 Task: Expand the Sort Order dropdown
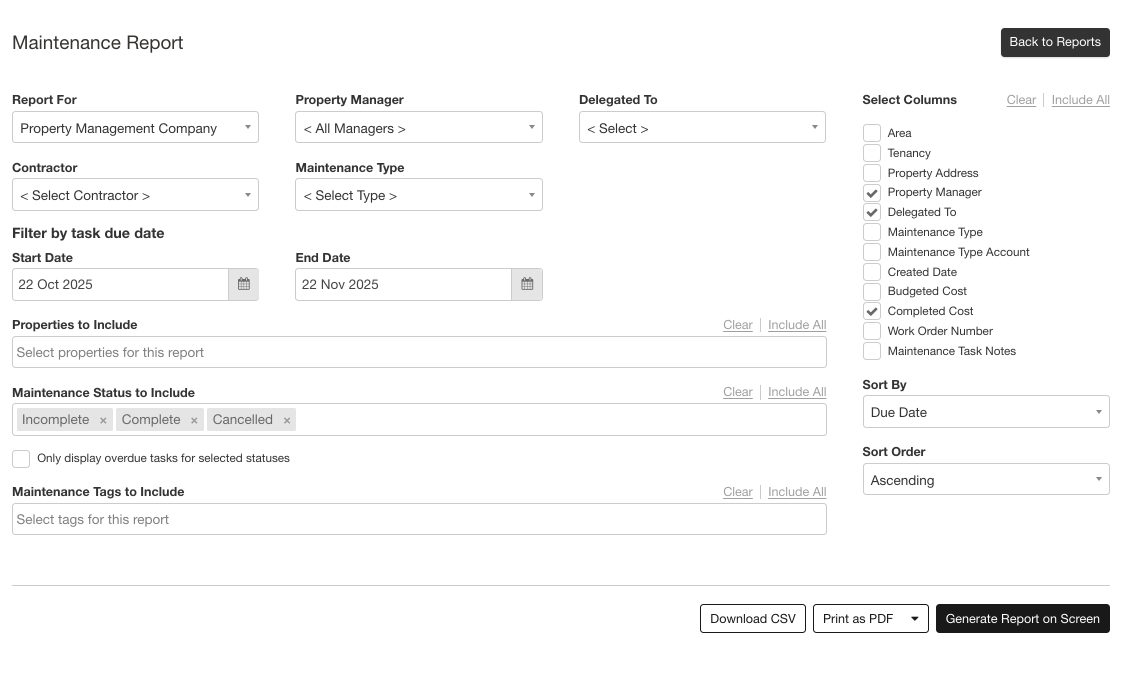coord(985,480)
